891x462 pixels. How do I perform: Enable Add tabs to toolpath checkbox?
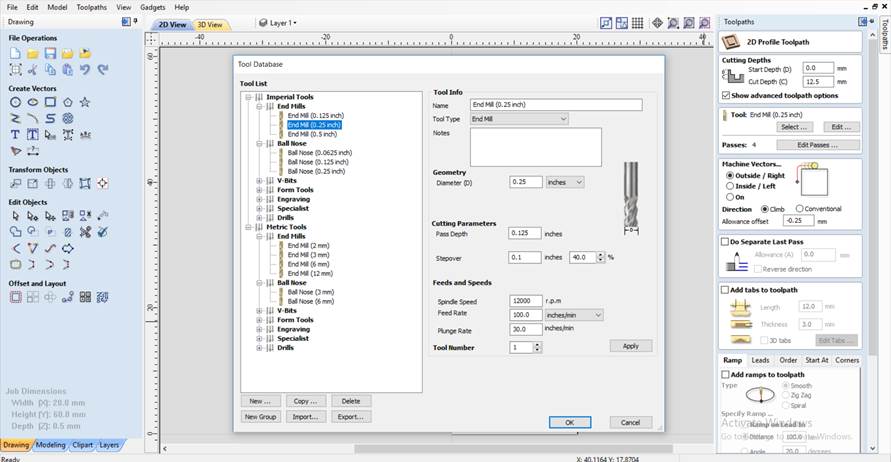(x=725, y=290)
